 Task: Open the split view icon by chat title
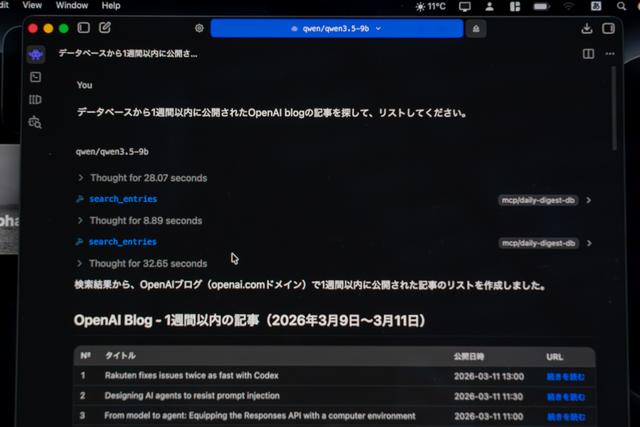[588, 53]
